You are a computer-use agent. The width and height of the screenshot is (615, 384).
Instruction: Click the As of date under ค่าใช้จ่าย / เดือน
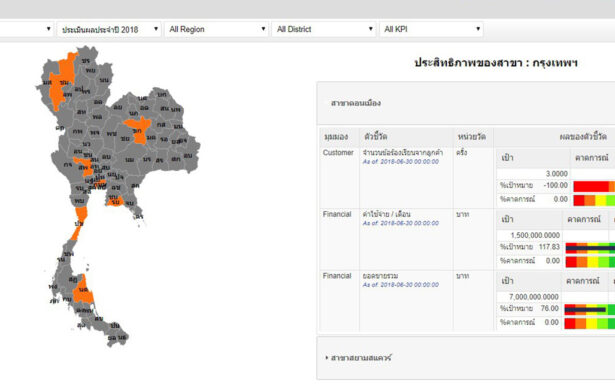tap(400, 223)
